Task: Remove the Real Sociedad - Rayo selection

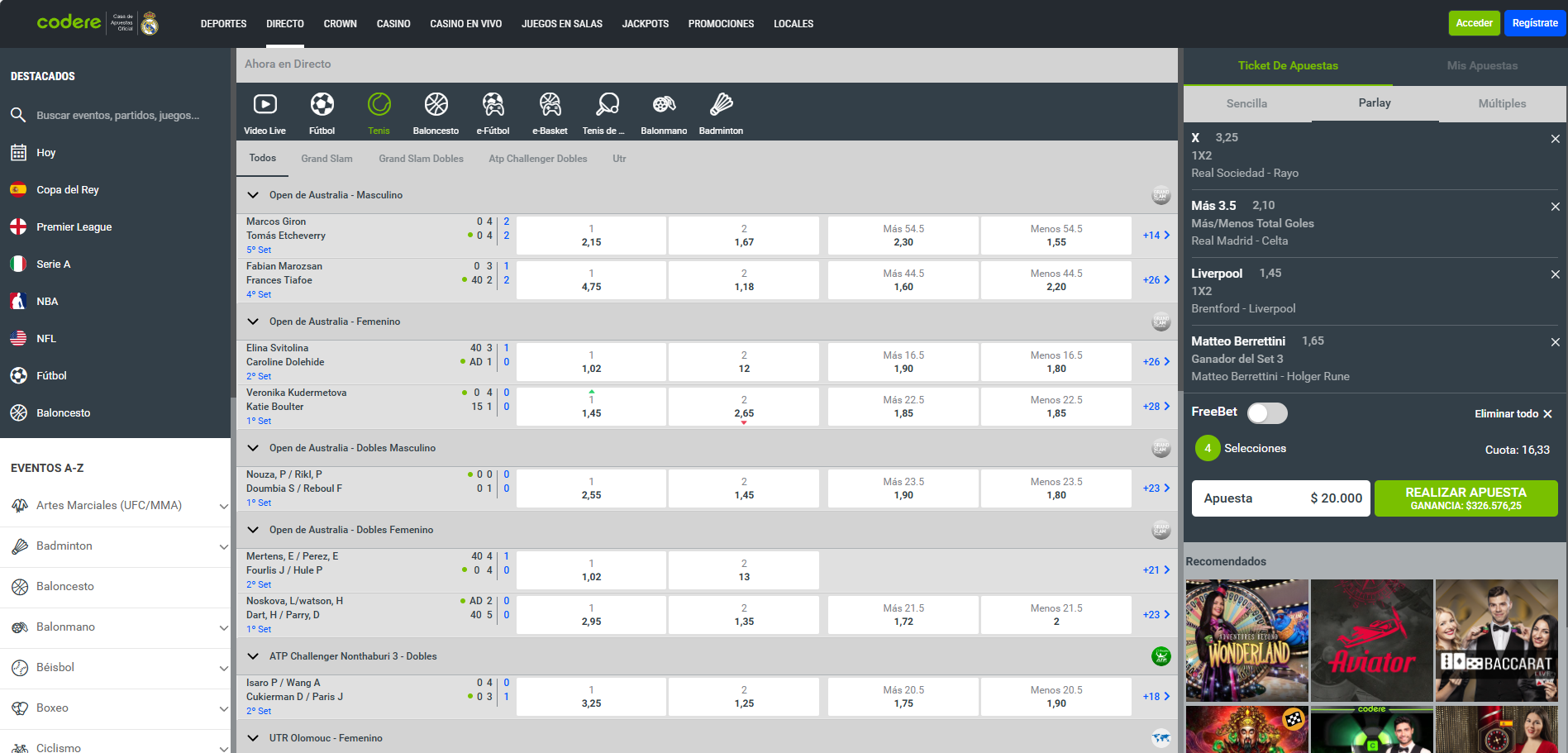Action: point(1555,139)
